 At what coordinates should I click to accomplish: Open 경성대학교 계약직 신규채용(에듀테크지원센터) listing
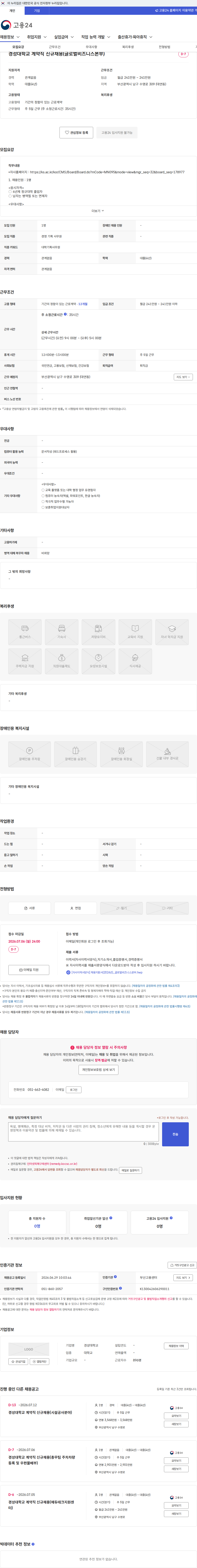41,1505
